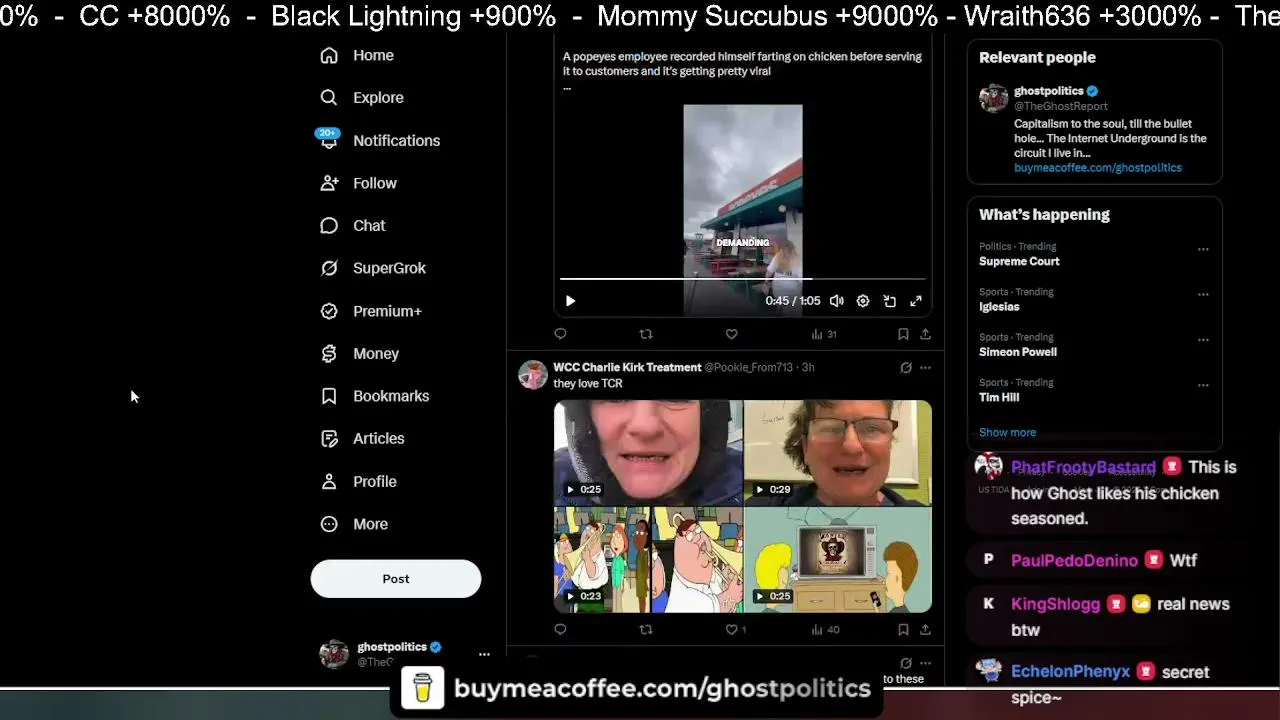
Task: Reply to the 'they love TCR' post
Action: tap(560, 629)
